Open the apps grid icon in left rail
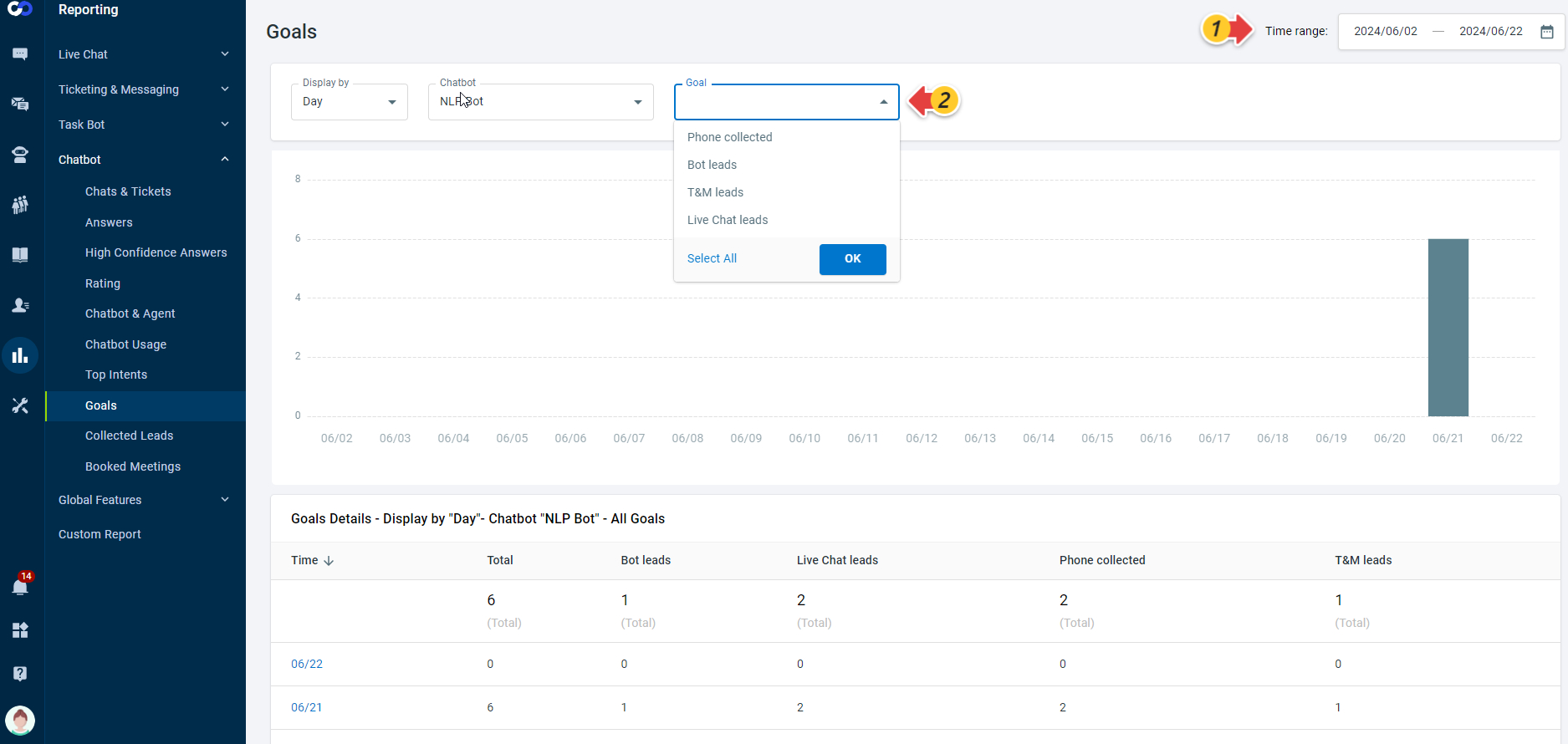 coord(20,630)
